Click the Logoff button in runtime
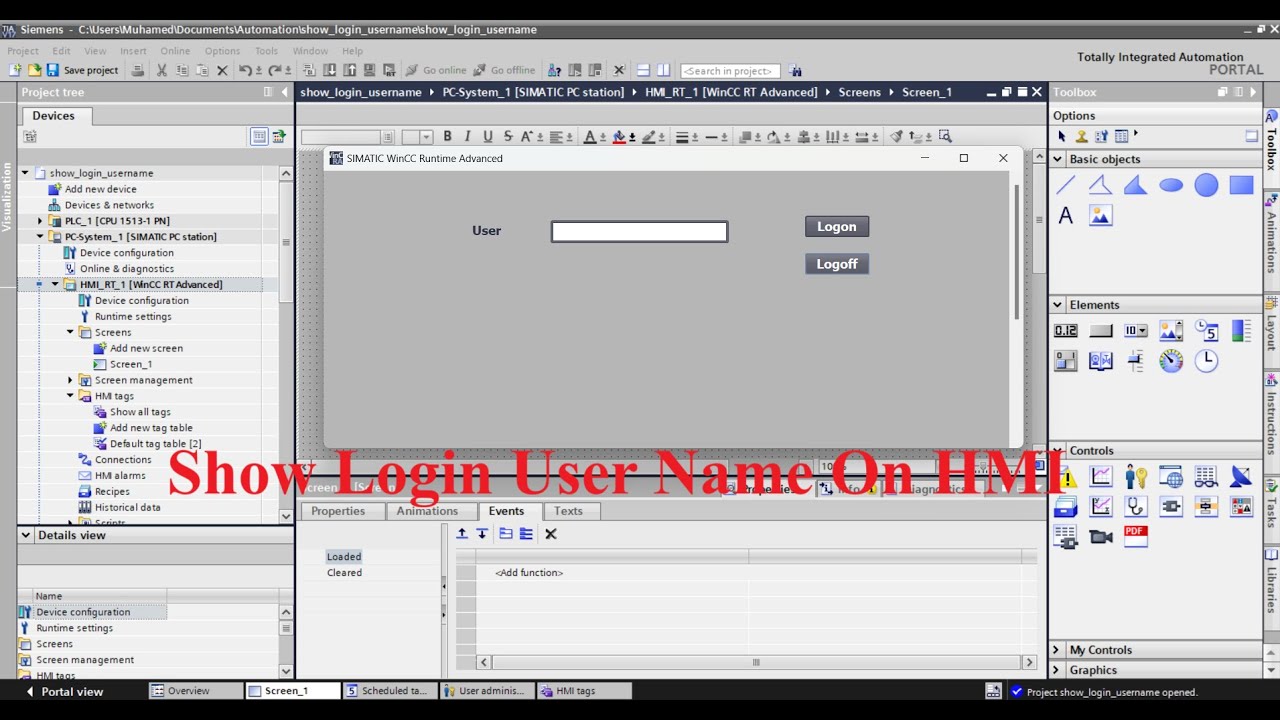 tap(837, 264)
